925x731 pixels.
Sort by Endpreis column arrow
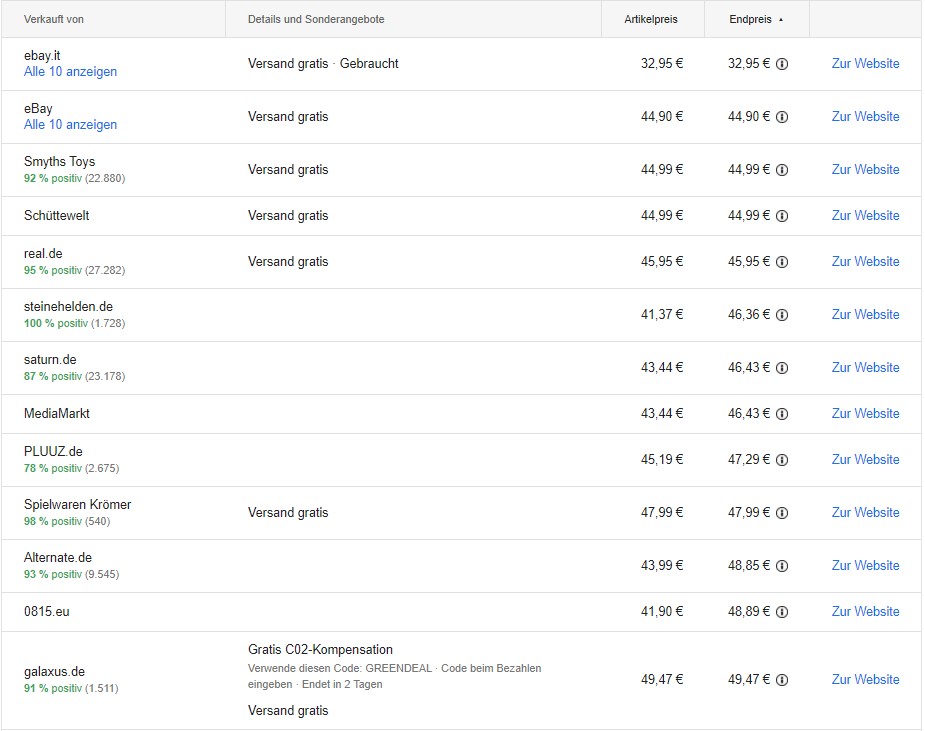(780, 19)
